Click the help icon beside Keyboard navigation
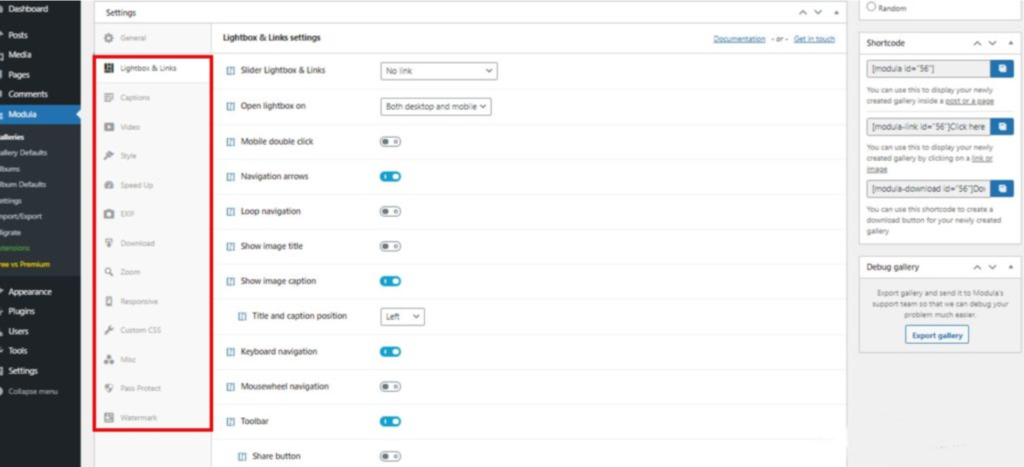The image size is (1024, 467). point(231,352)
